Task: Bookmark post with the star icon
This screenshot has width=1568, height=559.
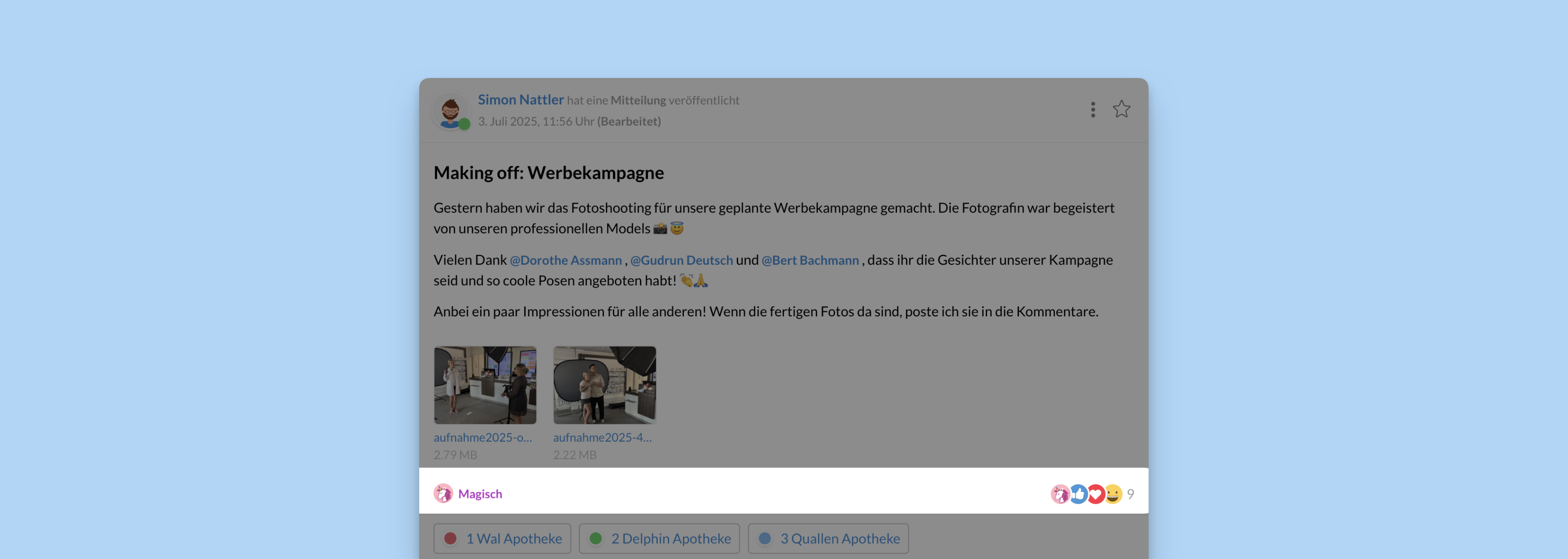Action: pos(1121,110)
